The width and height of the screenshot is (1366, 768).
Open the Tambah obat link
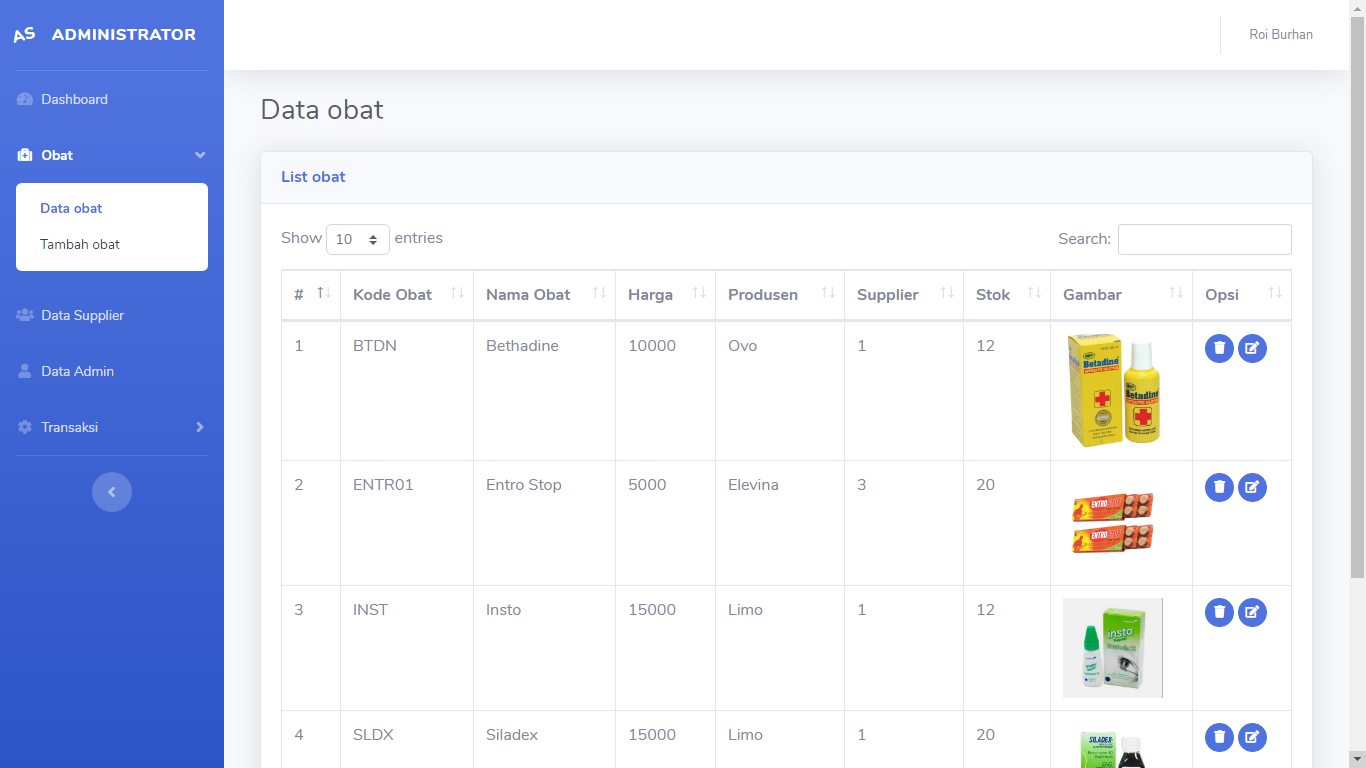click(x=80, y=244)
